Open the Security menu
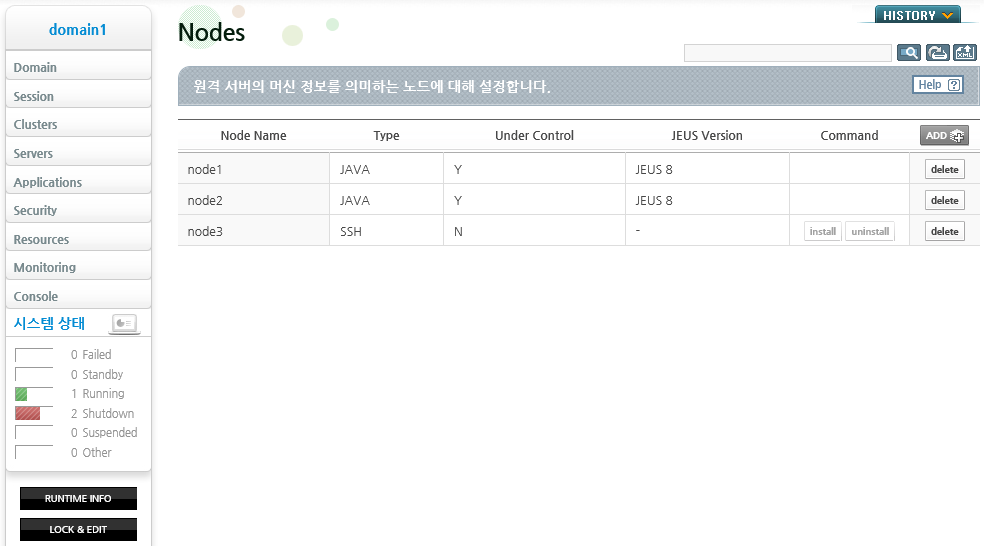The width and height of the screenshot is (984, 546). click(78, 210)
